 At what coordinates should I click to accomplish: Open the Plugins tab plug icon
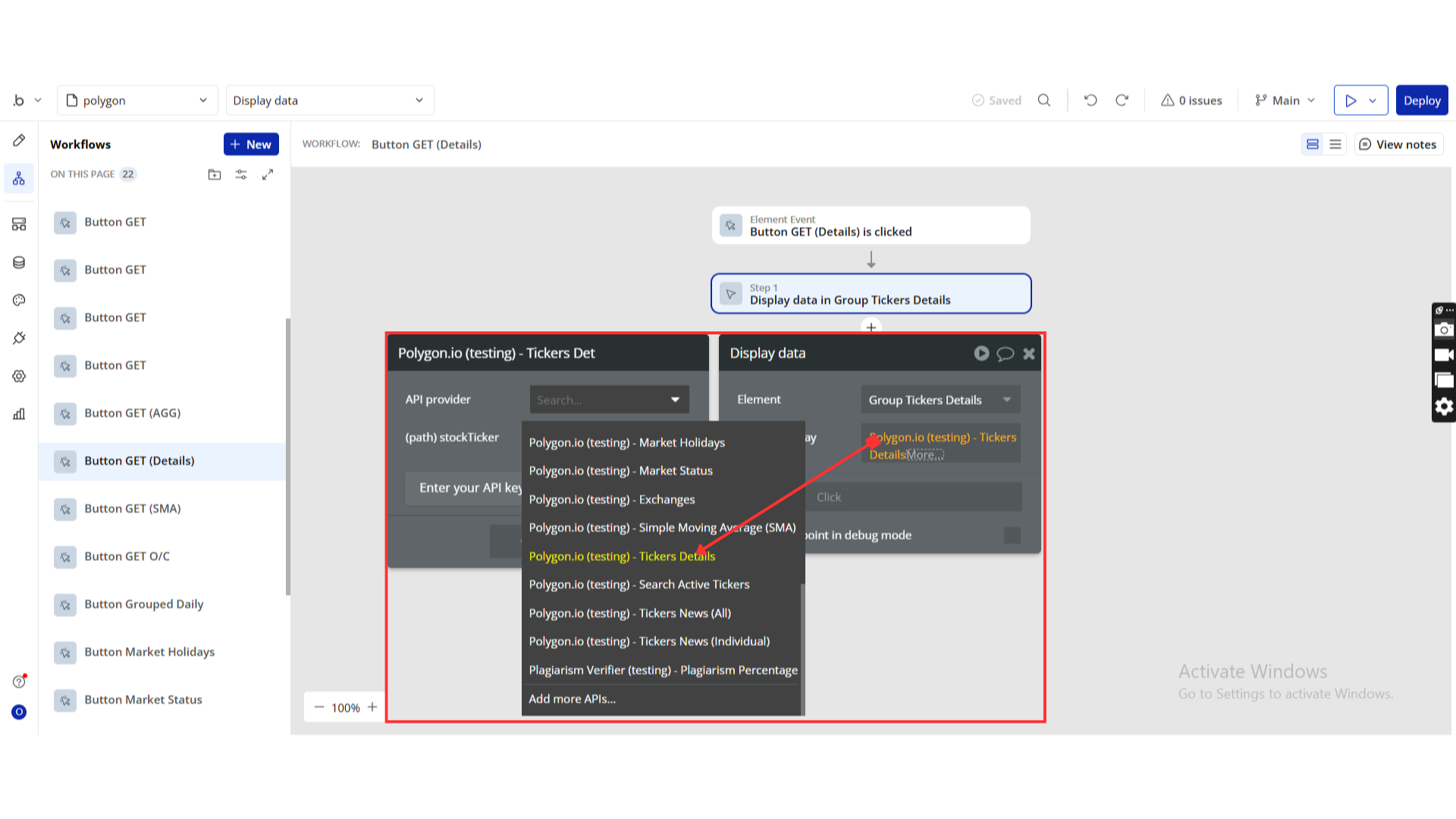pos(19,338)
